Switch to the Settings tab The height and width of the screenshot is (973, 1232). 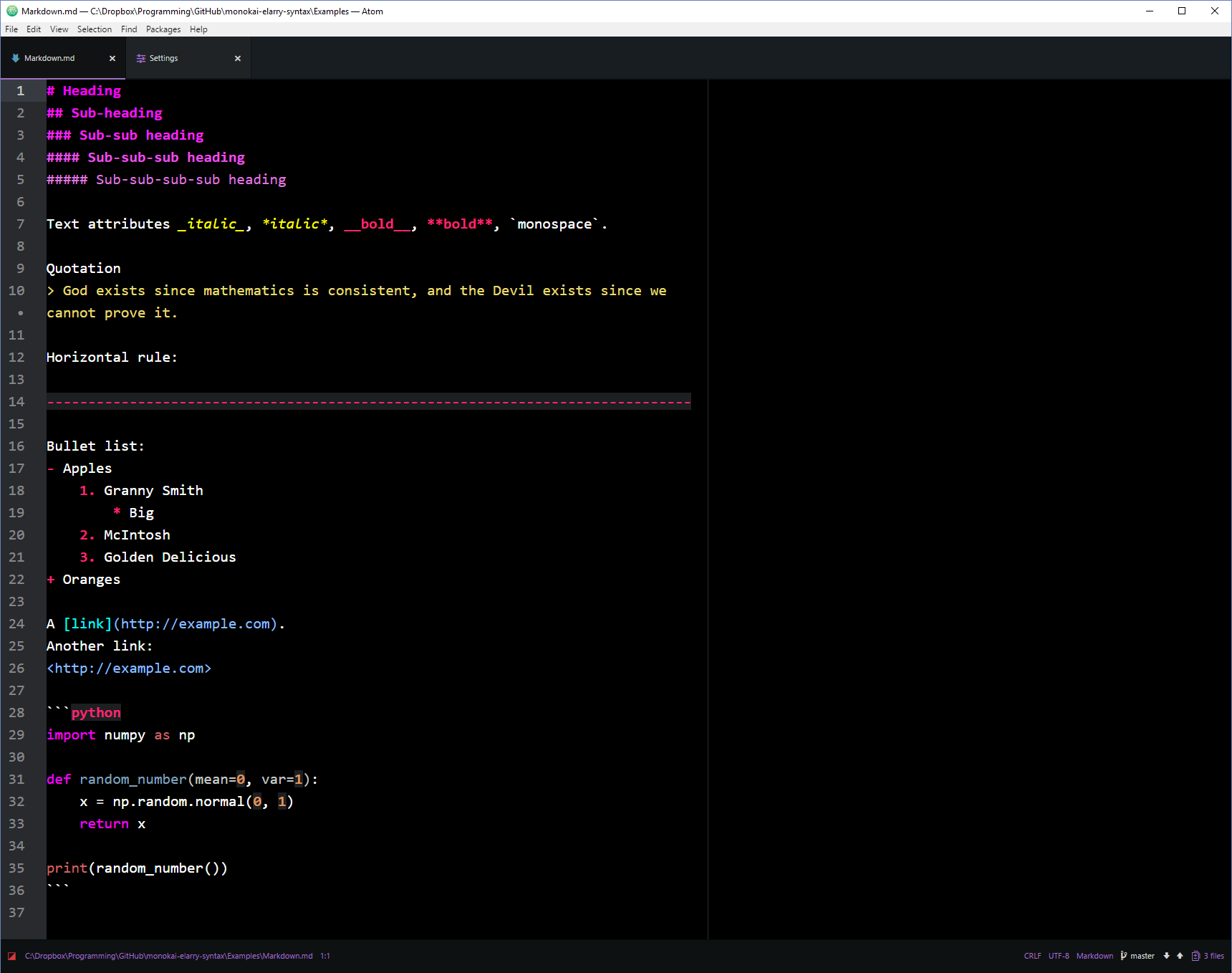[188, 58]
